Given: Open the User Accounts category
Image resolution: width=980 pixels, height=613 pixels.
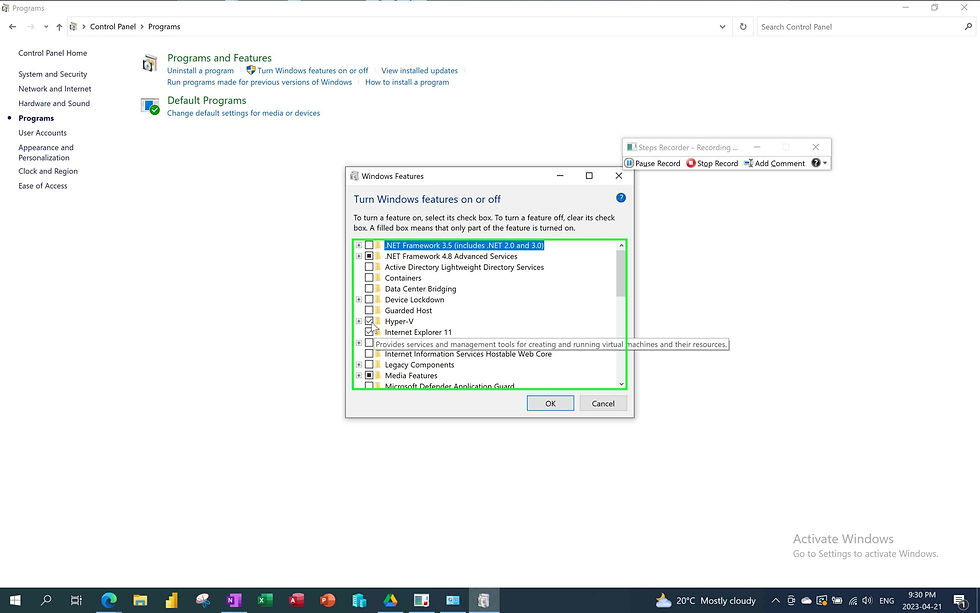Looking at the screenshot, I should (42, 133).
